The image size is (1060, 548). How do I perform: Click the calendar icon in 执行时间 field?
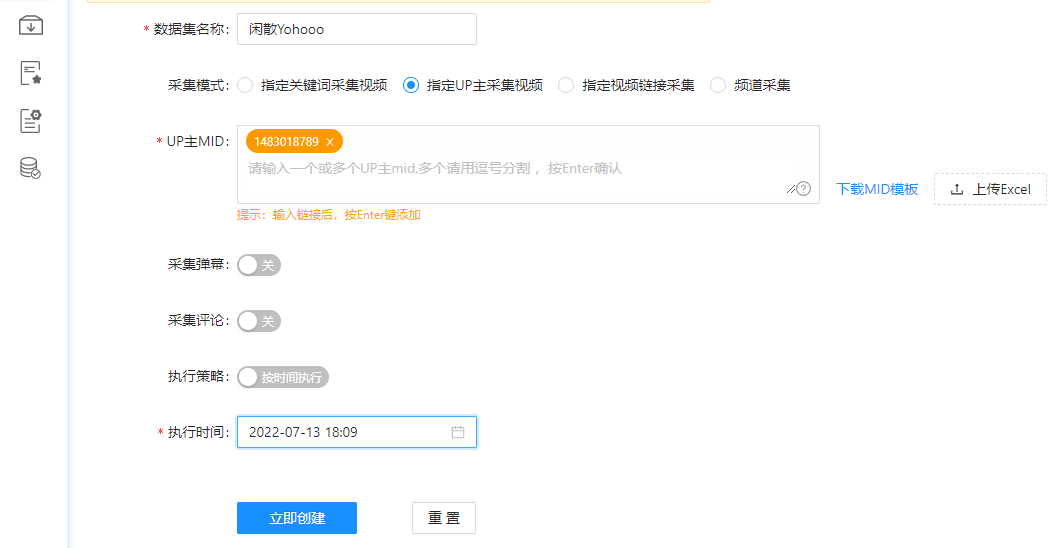[x=458, y=432]
